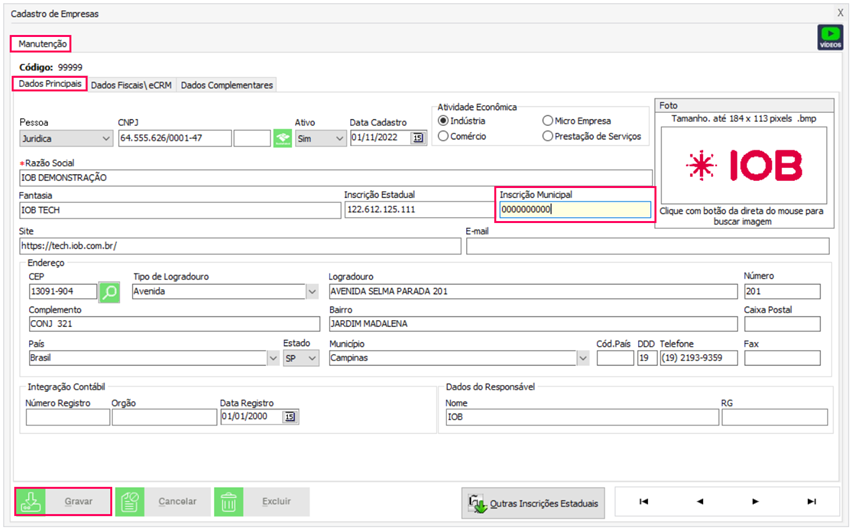The image size is (853, 529).
Task: Switch to Dados Fiscais\ eCRM tab
Action: click(x=132, y=86)
